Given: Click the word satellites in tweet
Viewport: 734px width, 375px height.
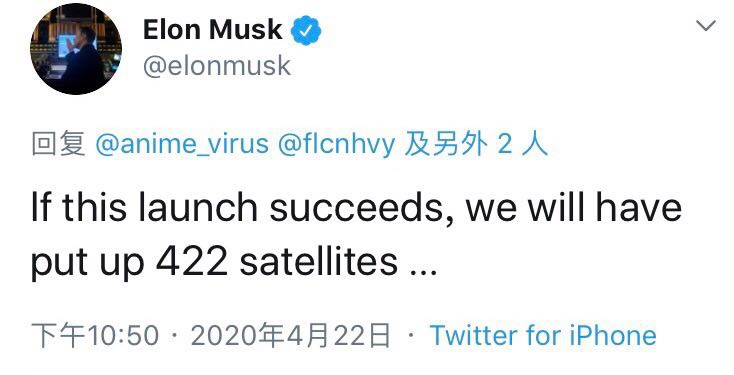Looking at the screenshot, I should (318, 261).
